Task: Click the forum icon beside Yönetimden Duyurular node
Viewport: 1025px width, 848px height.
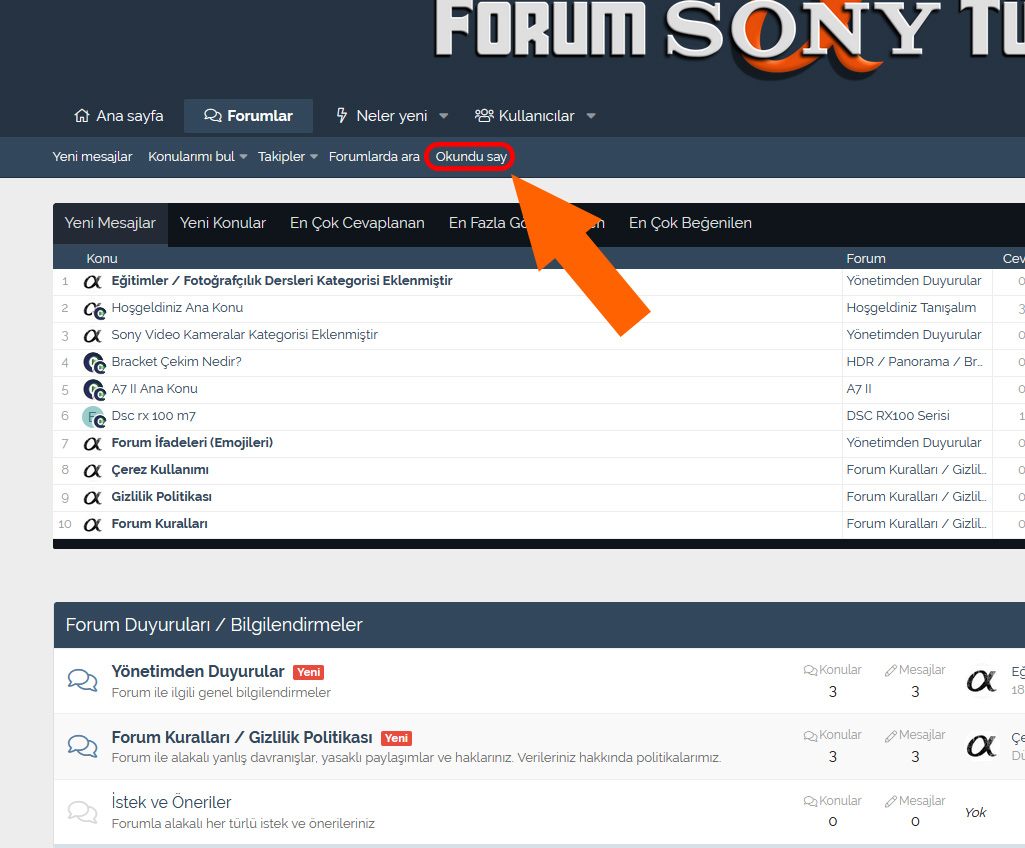Action: pyautogui.click(x=82, y=681)
